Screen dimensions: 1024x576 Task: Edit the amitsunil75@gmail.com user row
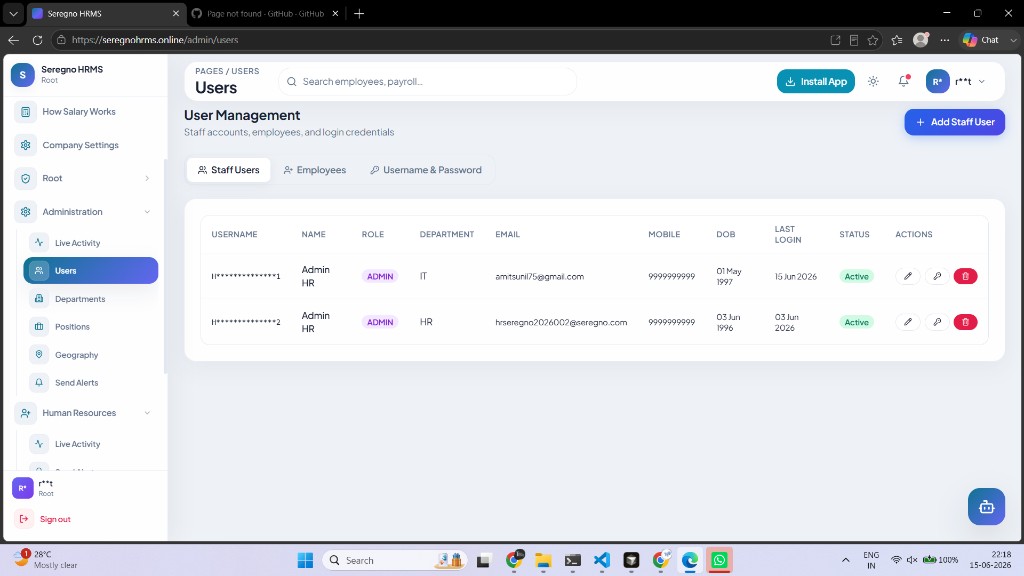point(908,276)
